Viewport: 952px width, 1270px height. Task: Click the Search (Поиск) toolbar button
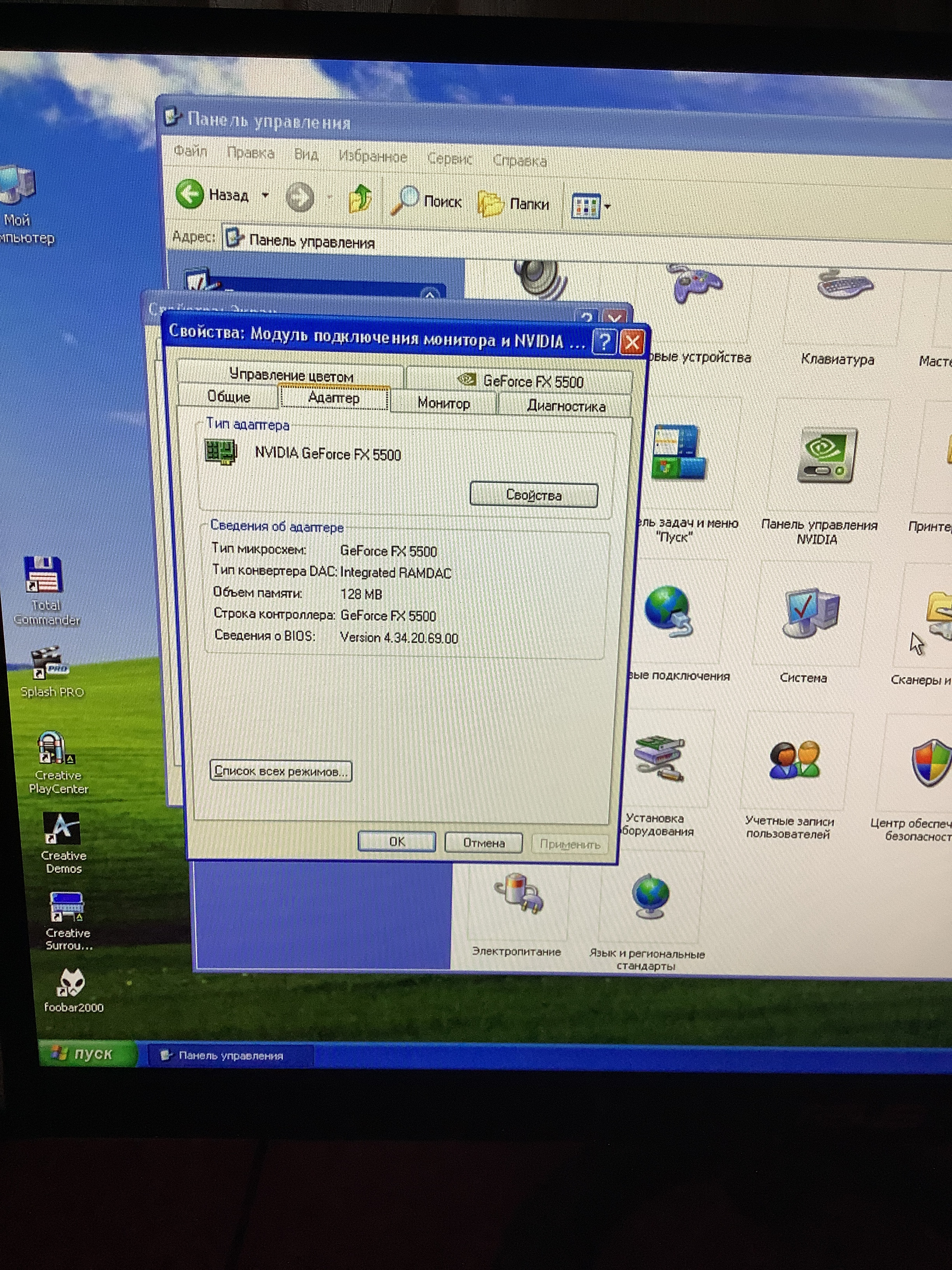[x=427, y=201]
